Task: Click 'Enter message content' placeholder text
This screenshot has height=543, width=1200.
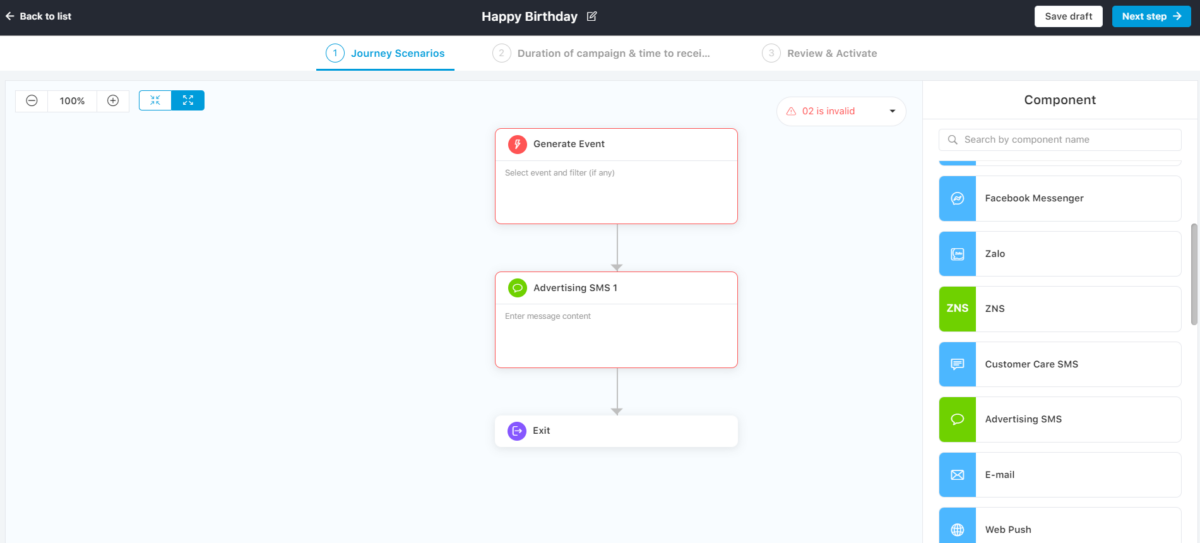Action: coord(548,316)
